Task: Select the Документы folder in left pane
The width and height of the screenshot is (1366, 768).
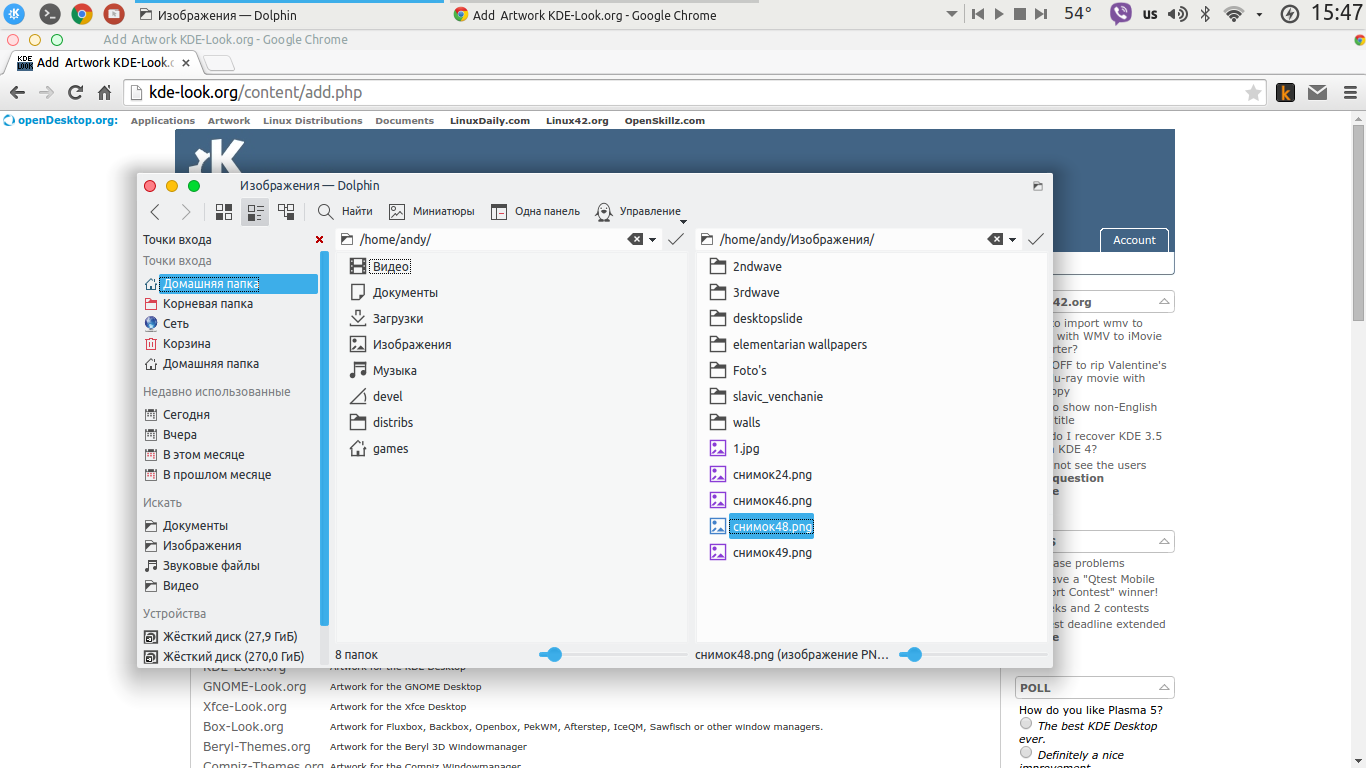Action: point(394,292)
